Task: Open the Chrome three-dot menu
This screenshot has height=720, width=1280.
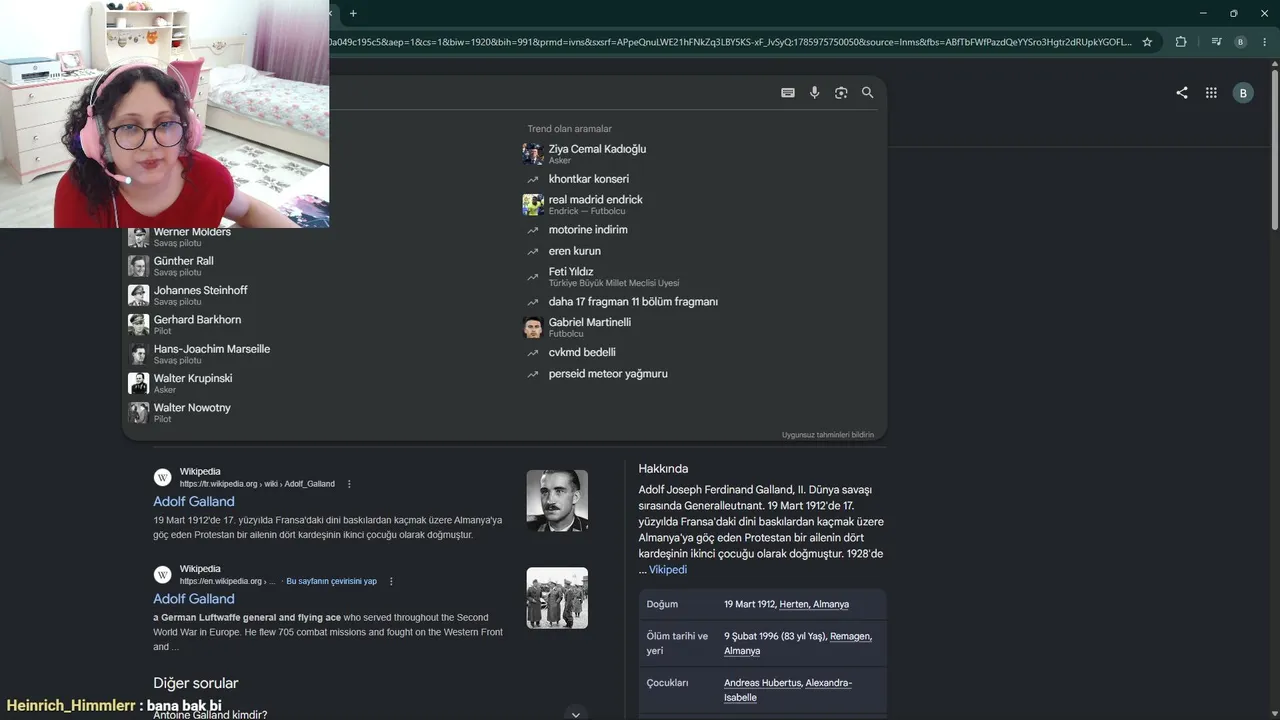Action: (x=1265, y=42)
